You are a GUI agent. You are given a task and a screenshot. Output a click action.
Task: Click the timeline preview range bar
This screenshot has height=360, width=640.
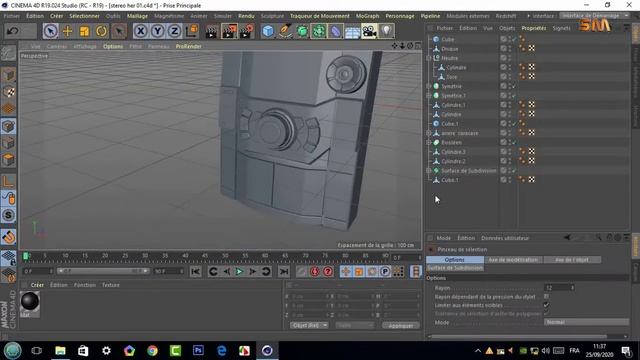[x=103, y=271]
